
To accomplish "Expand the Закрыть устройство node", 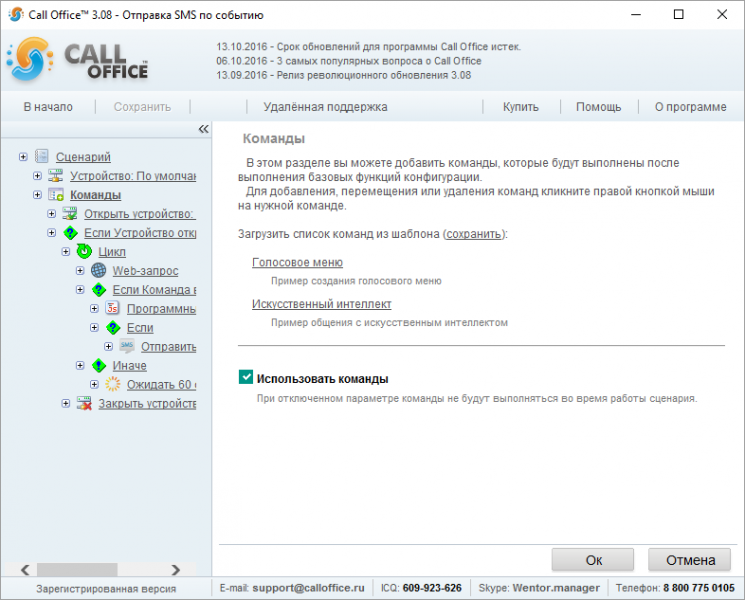I will [66, 403].
